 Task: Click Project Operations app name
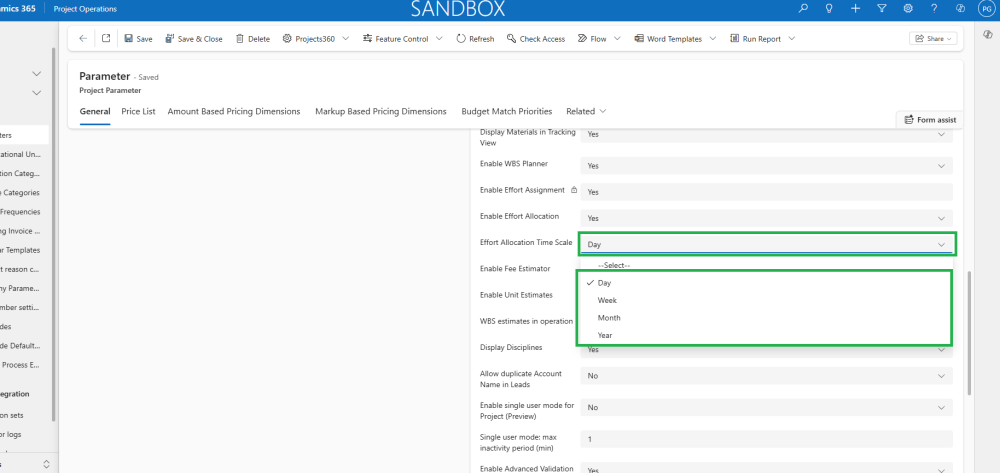[x=85, y=9]
